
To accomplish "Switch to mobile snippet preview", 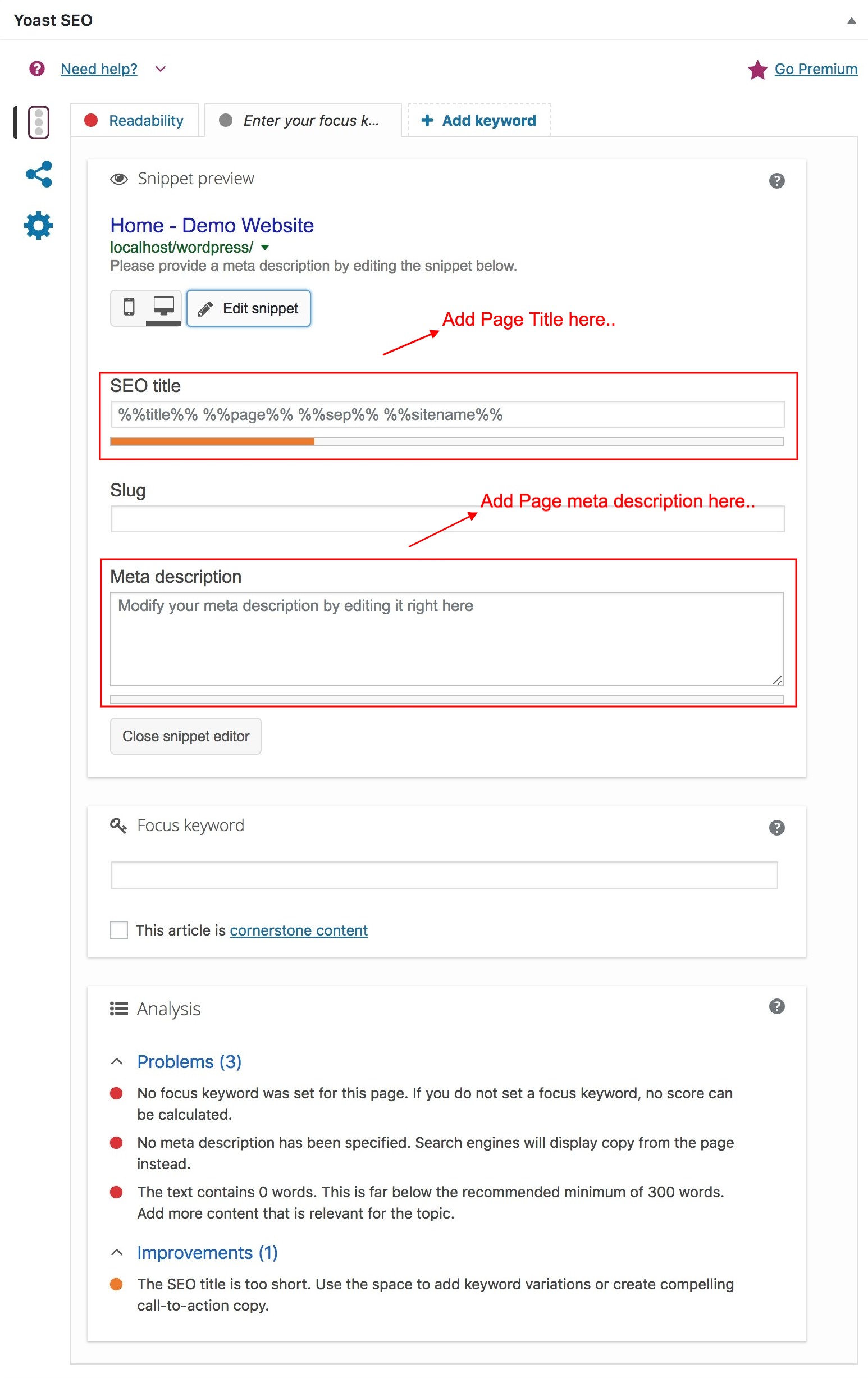I will [x=128, y=308].
